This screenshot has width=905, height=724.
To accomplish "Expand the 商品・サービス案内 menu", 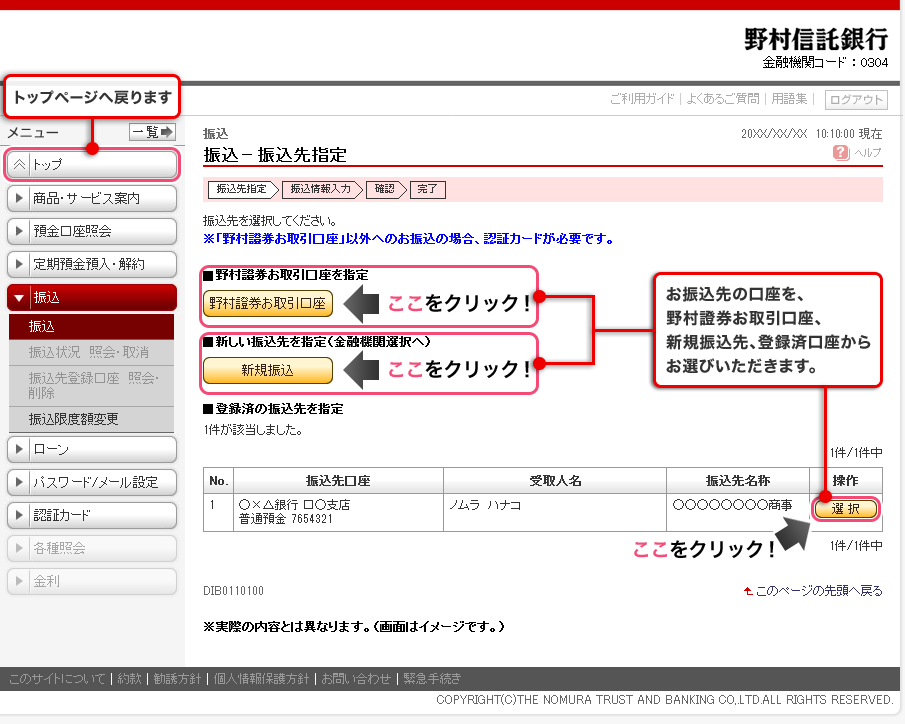I will tap(92, 198).
